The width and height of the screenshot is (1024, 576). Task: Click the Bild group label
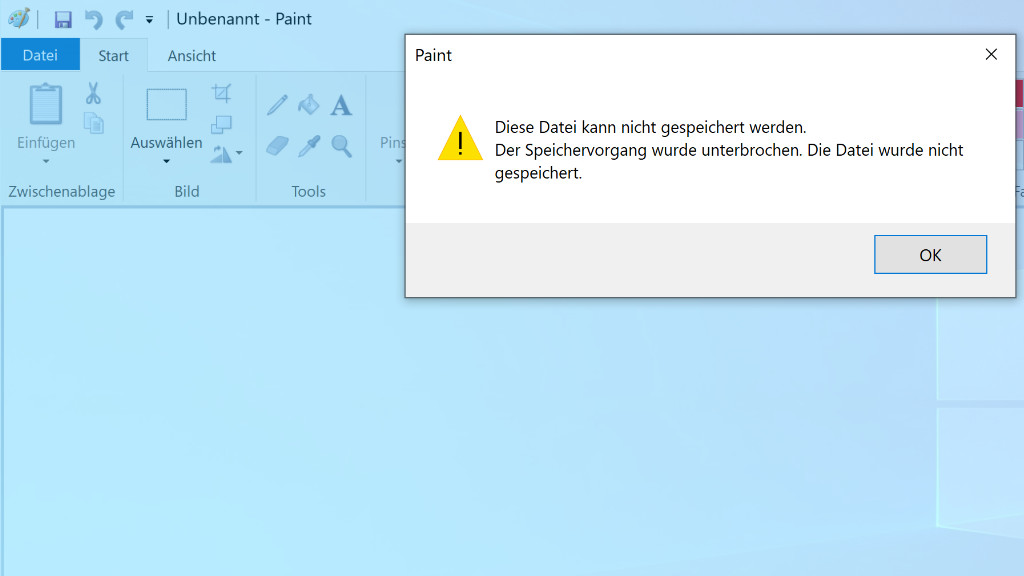pyautogui.click(x=187, y=191)
